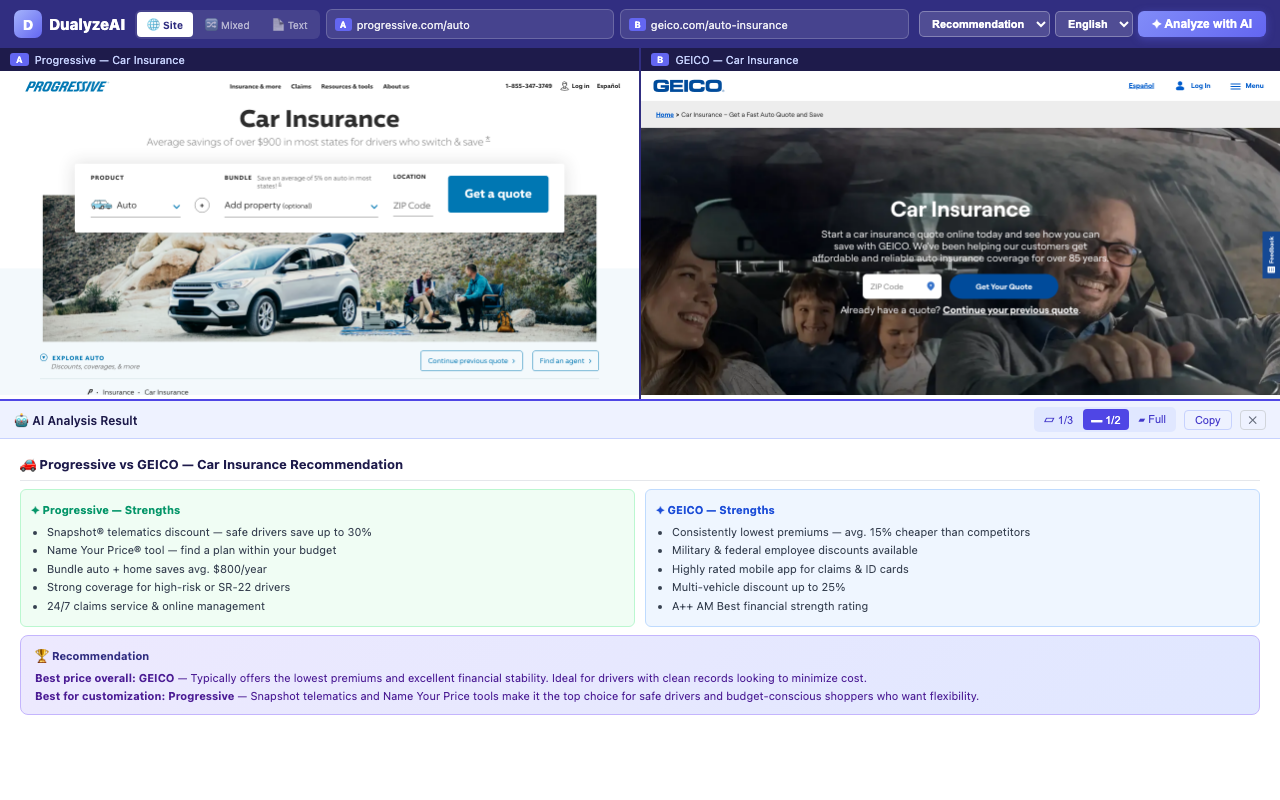Click the Explore Auto arrow icon
The width and height of the screenshot is (1280, 800).
pos(44,357)
